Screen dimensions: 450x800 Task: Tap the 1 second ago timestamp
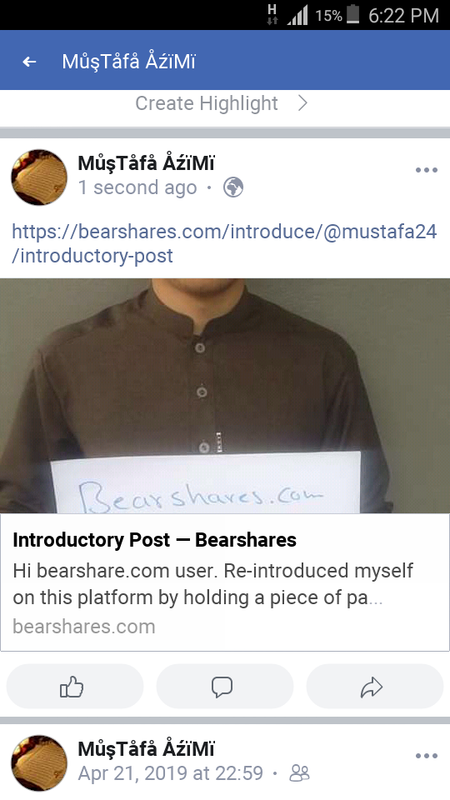click(x=137, y=188)
